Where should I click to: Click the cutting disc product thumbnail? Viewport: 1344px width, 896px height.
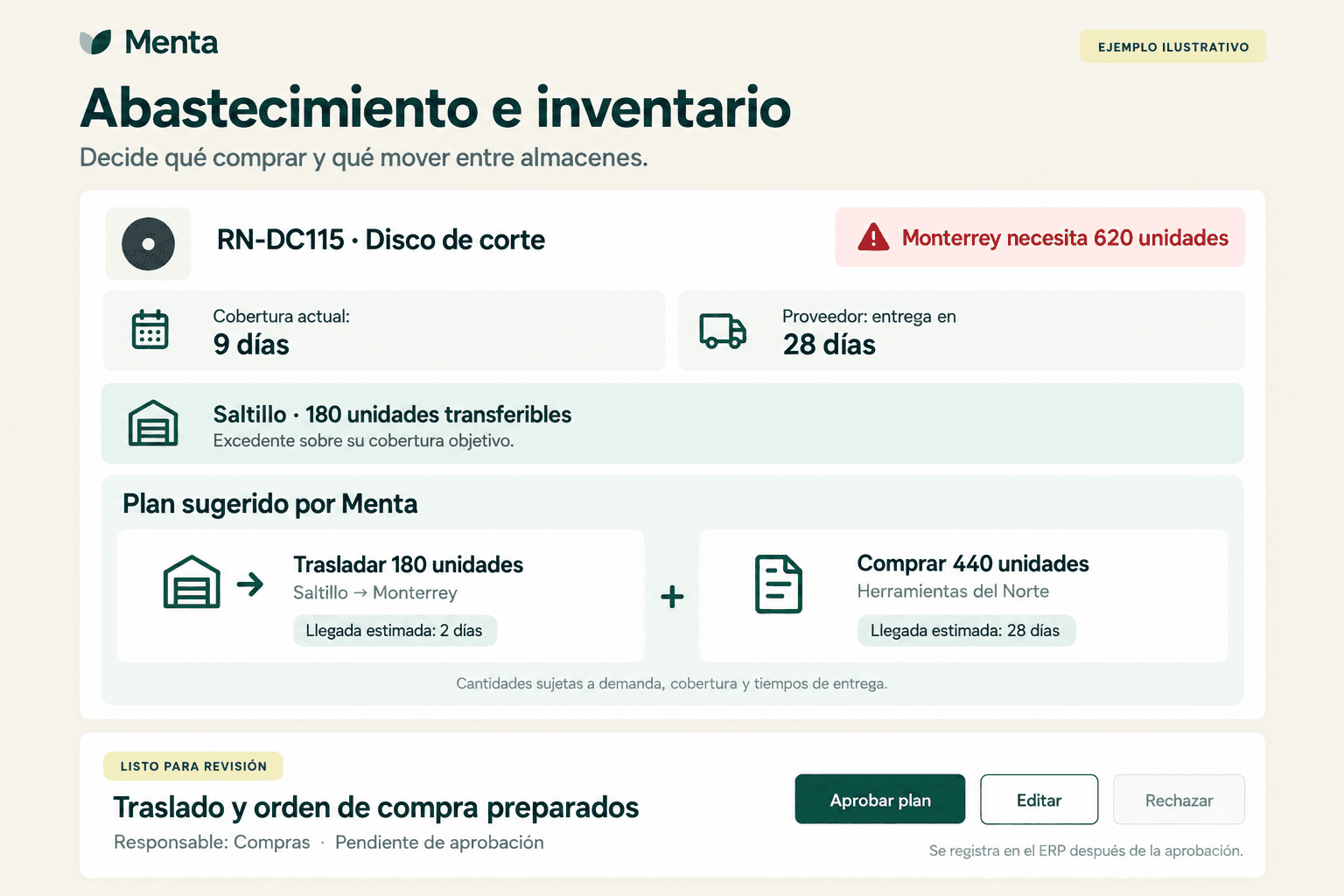(148, 243)
